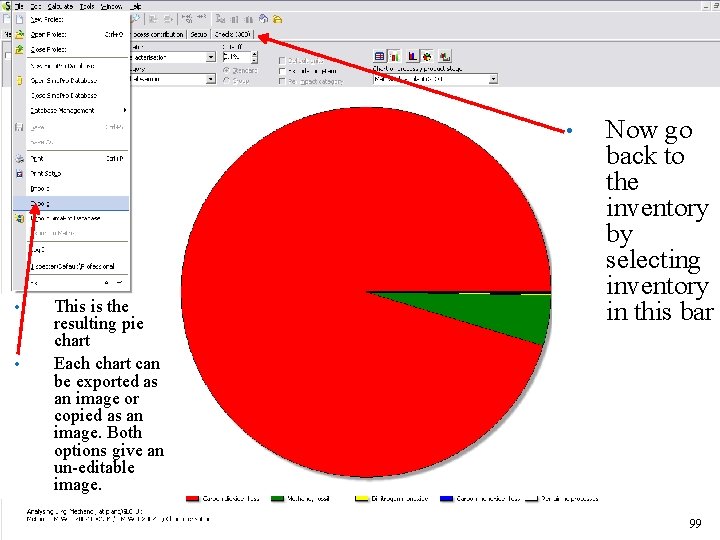Click the SimaPro application icon at top-left

click(x=6, y=6)
